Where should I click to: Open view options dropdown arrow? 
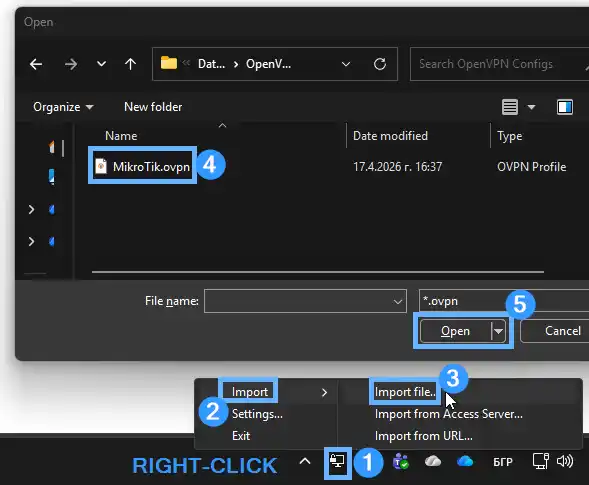531,107
